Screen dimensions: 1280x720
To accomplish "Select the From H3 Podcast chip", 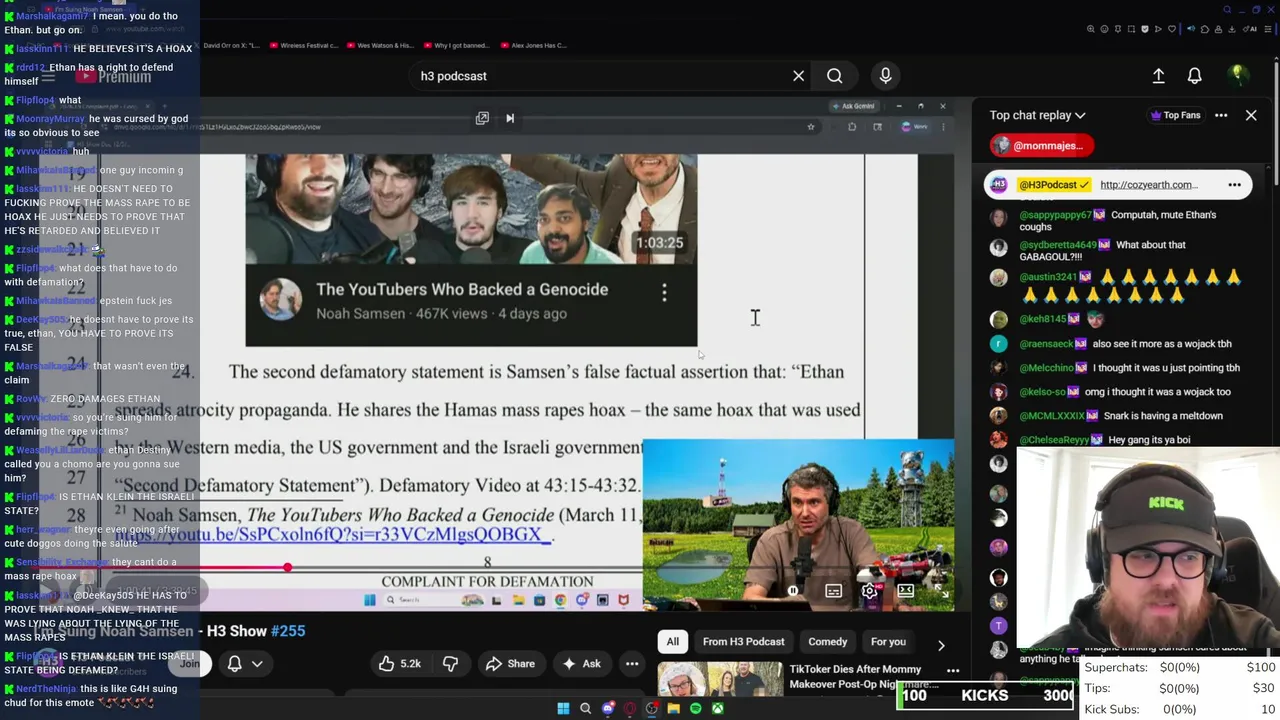I will (x=743, y=642).
